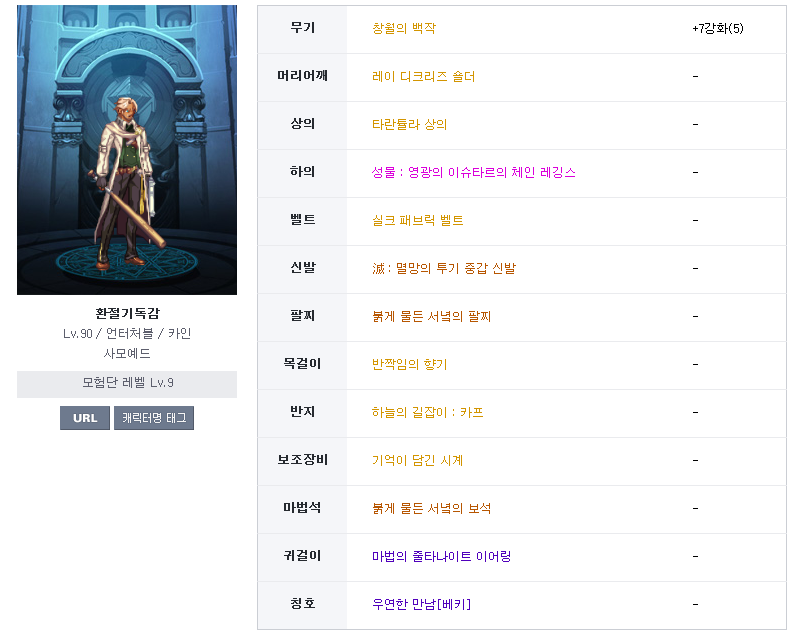The width and height of the screenshot is (796, 642).
Task: Click the 칭호 row label
Action: tap(303, 604)
